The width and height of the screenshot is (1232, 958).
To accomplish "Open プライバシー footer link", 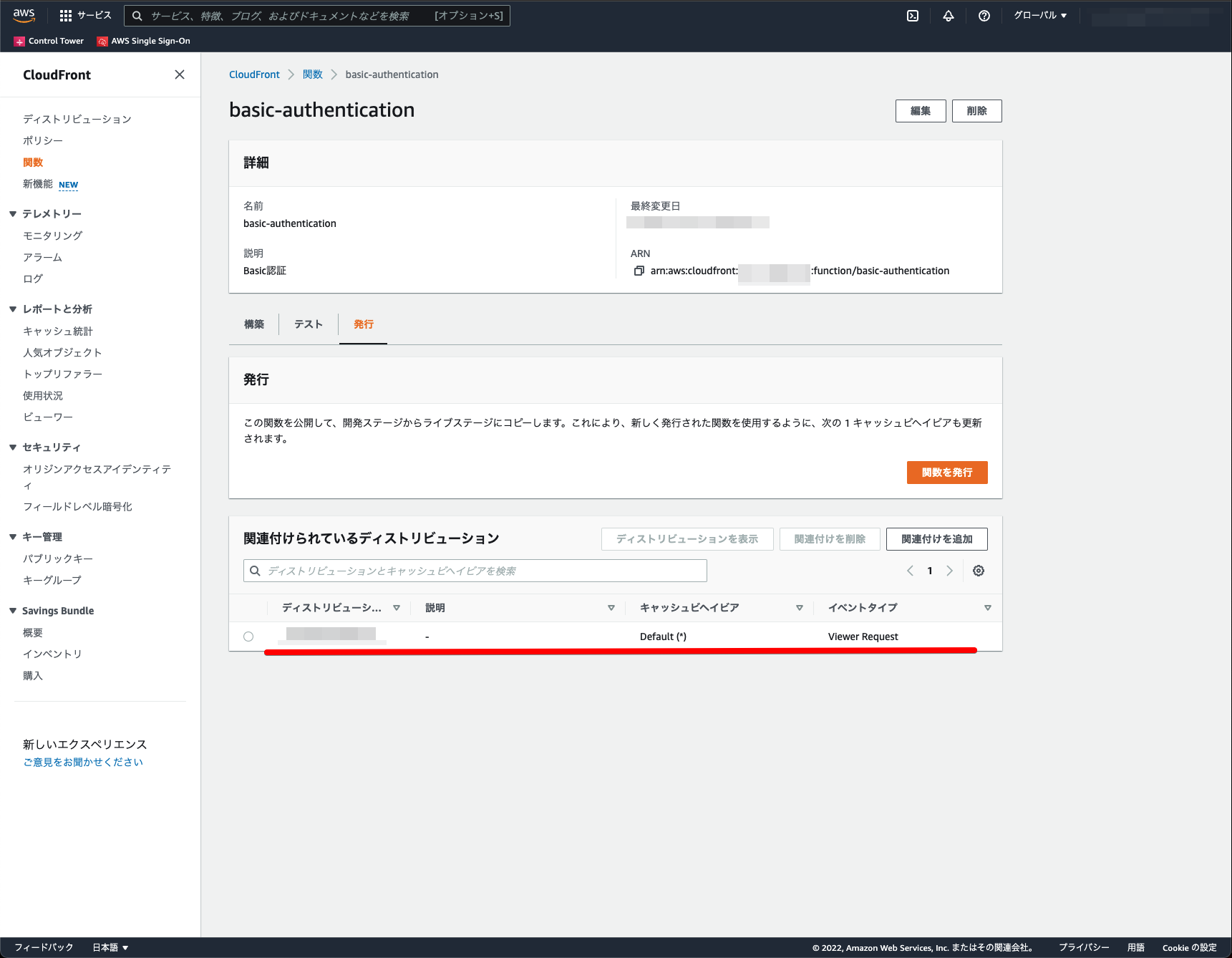I will tap(1084, 947).
